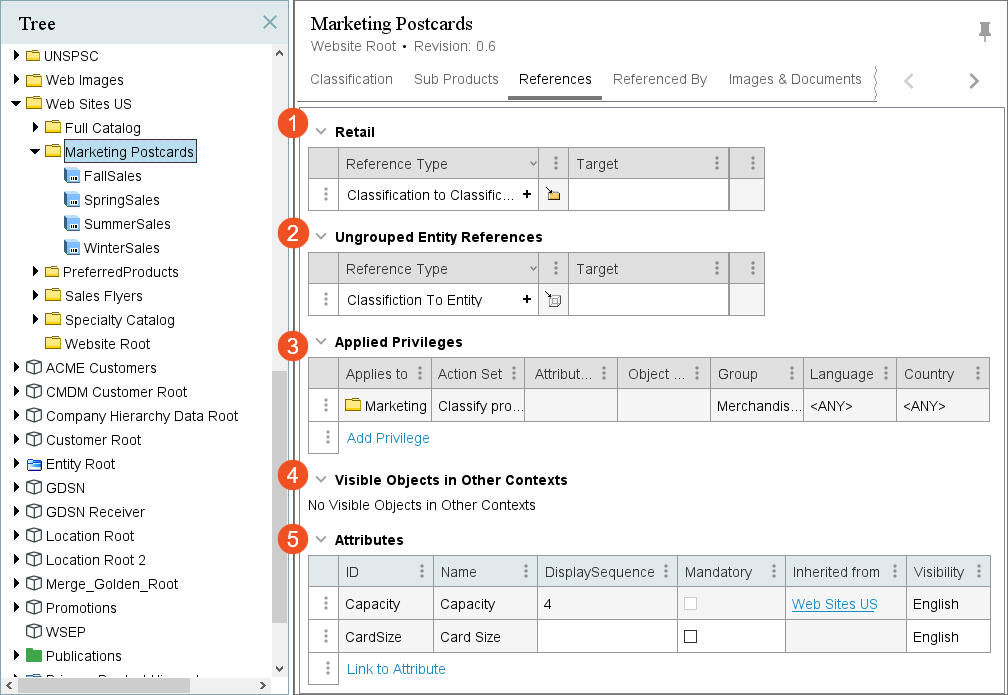Open the Web Sites US inherited link
Viewport: 1008px width, 695px height.
tap(834, 604)
